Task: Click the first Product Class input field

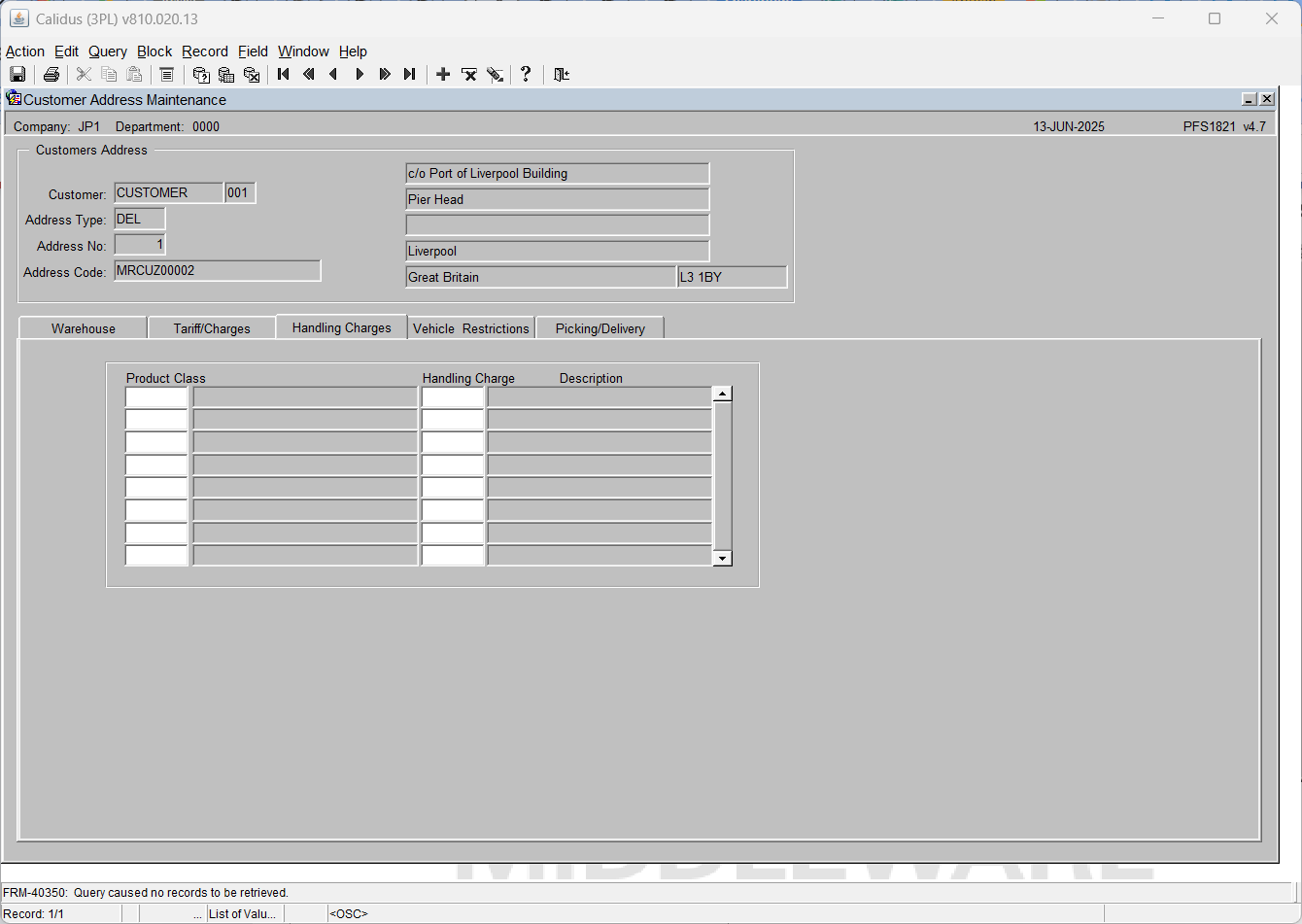Action: coord(156,396)
